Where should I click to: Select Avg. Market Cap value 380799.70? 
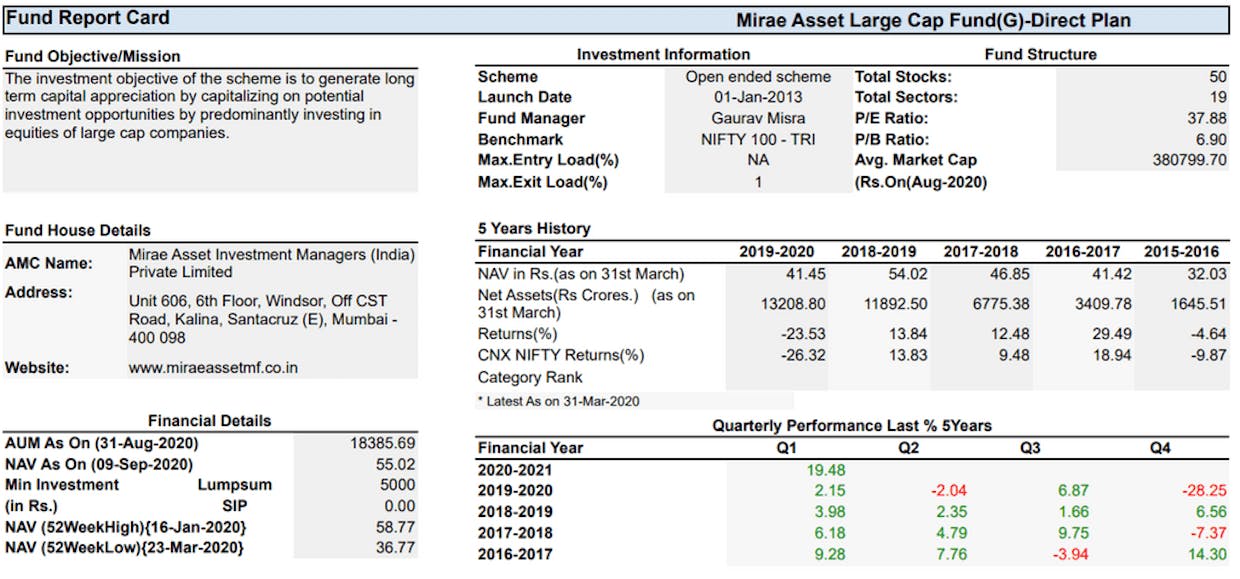point(1190,161)
